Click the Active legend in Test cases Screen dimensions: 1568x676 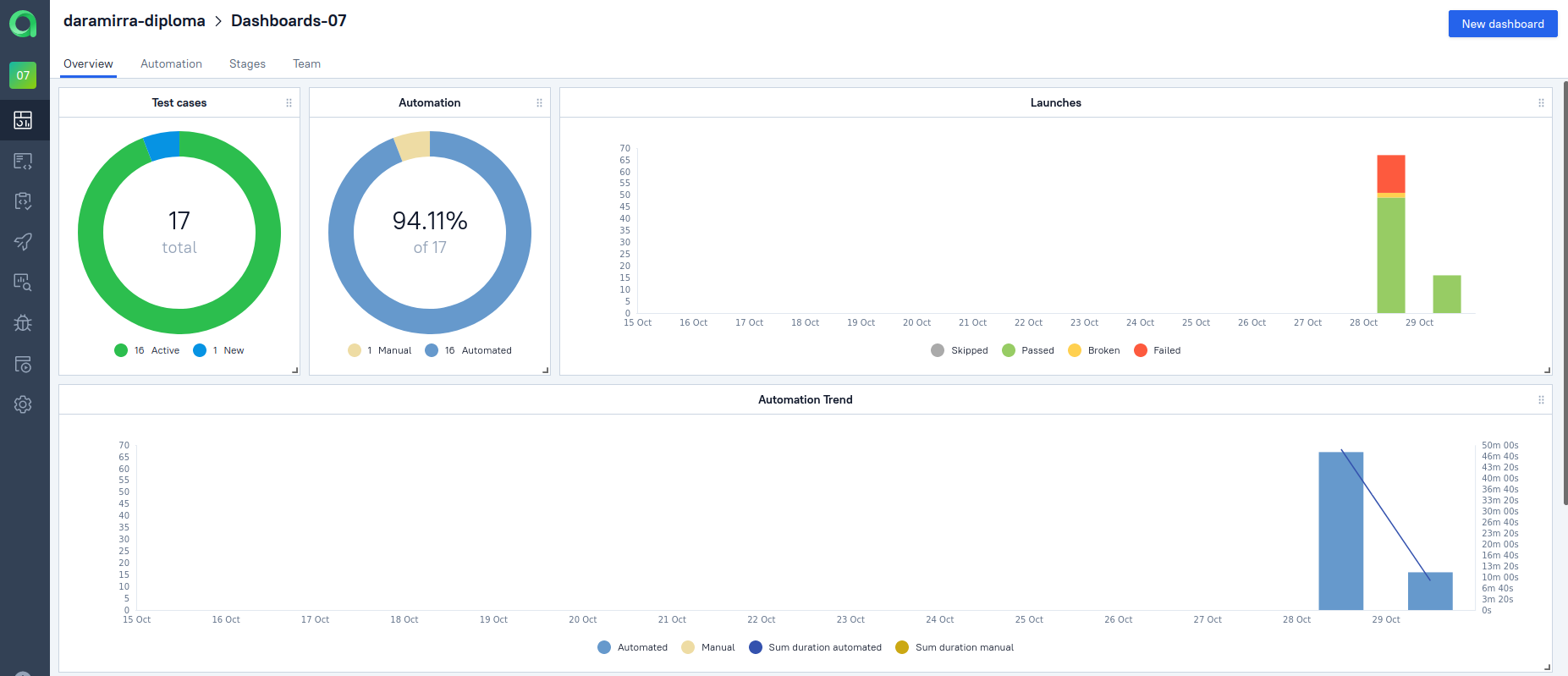click(x=147, y=350)
